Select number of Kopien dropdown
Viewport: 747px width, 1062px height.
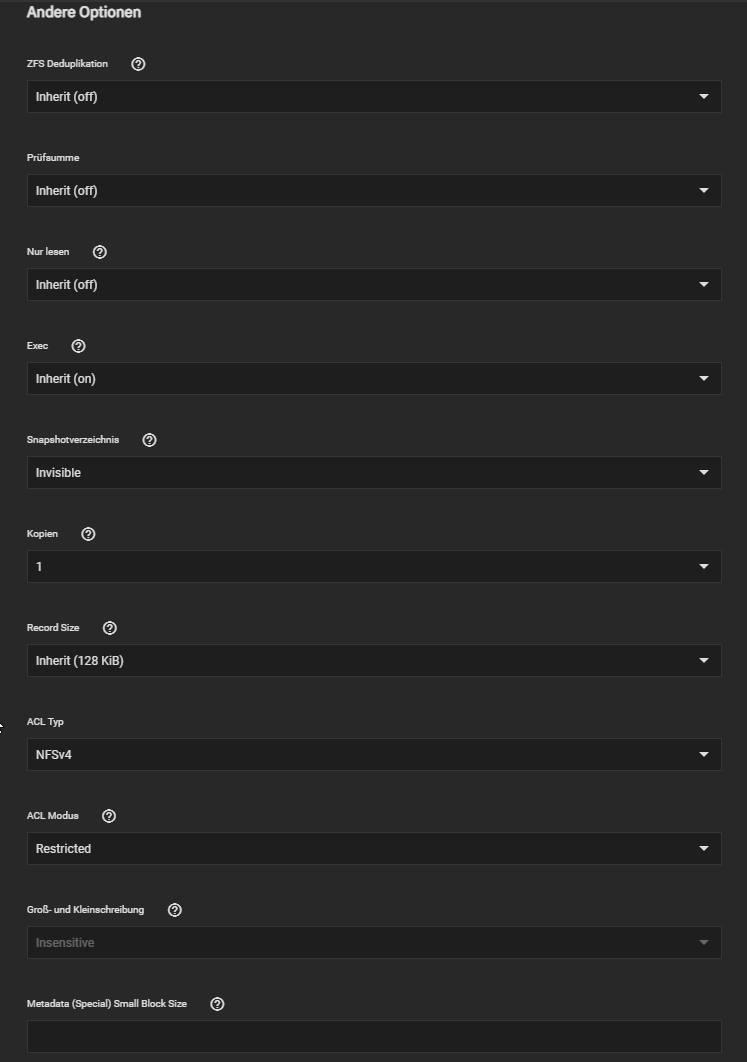tap(374, 566)
